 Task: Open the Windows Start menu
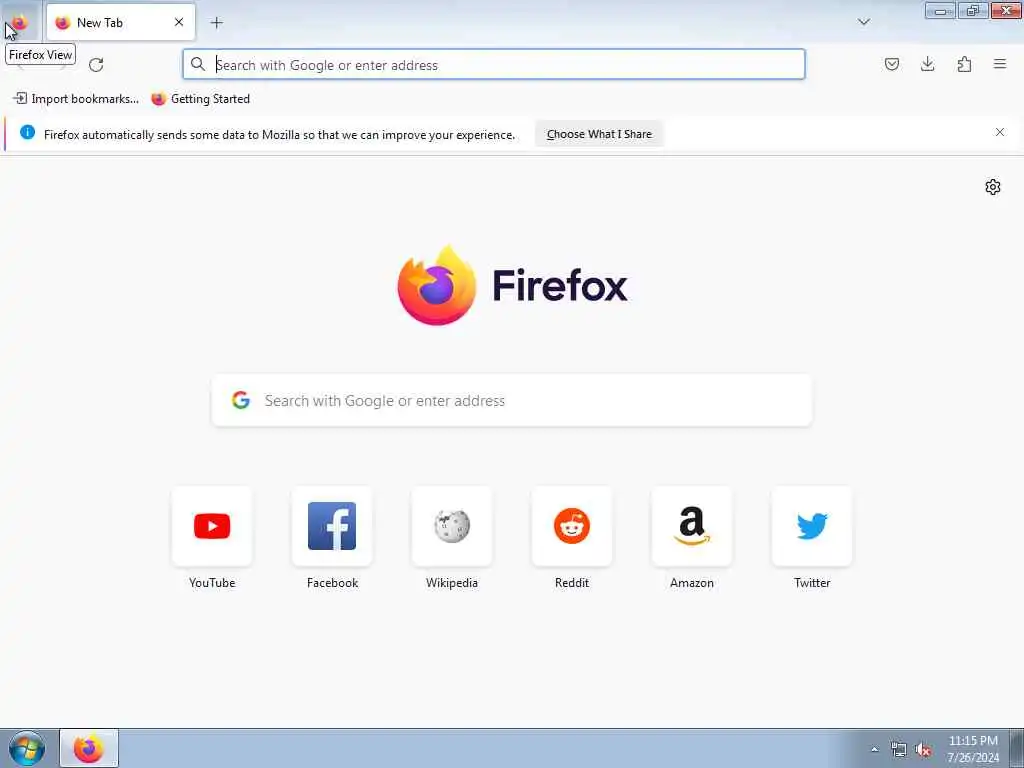(27, 748)
